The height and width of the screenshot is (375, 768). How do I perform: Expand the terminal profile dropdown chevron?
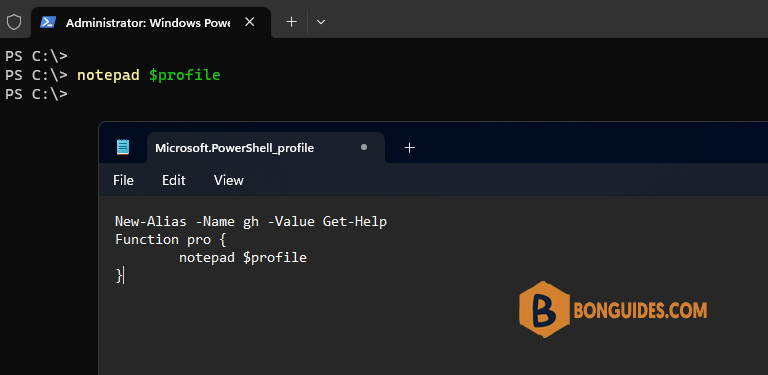point(321,22)
